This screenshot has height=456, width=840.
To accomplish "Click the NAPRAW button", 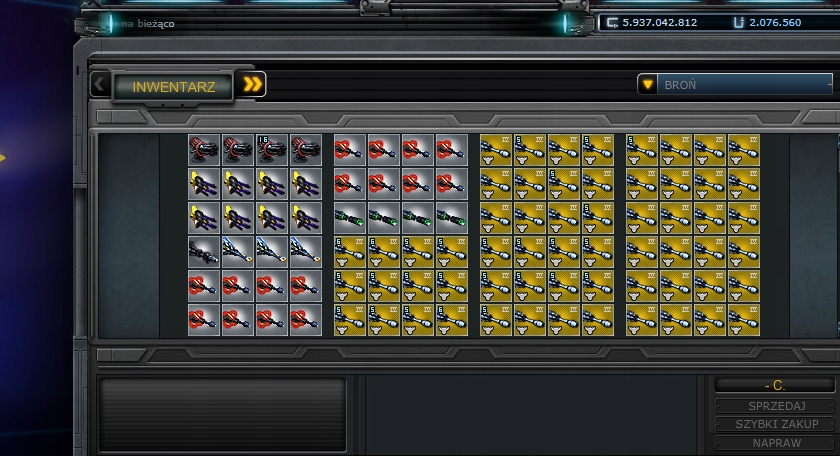I will point(776,443).
